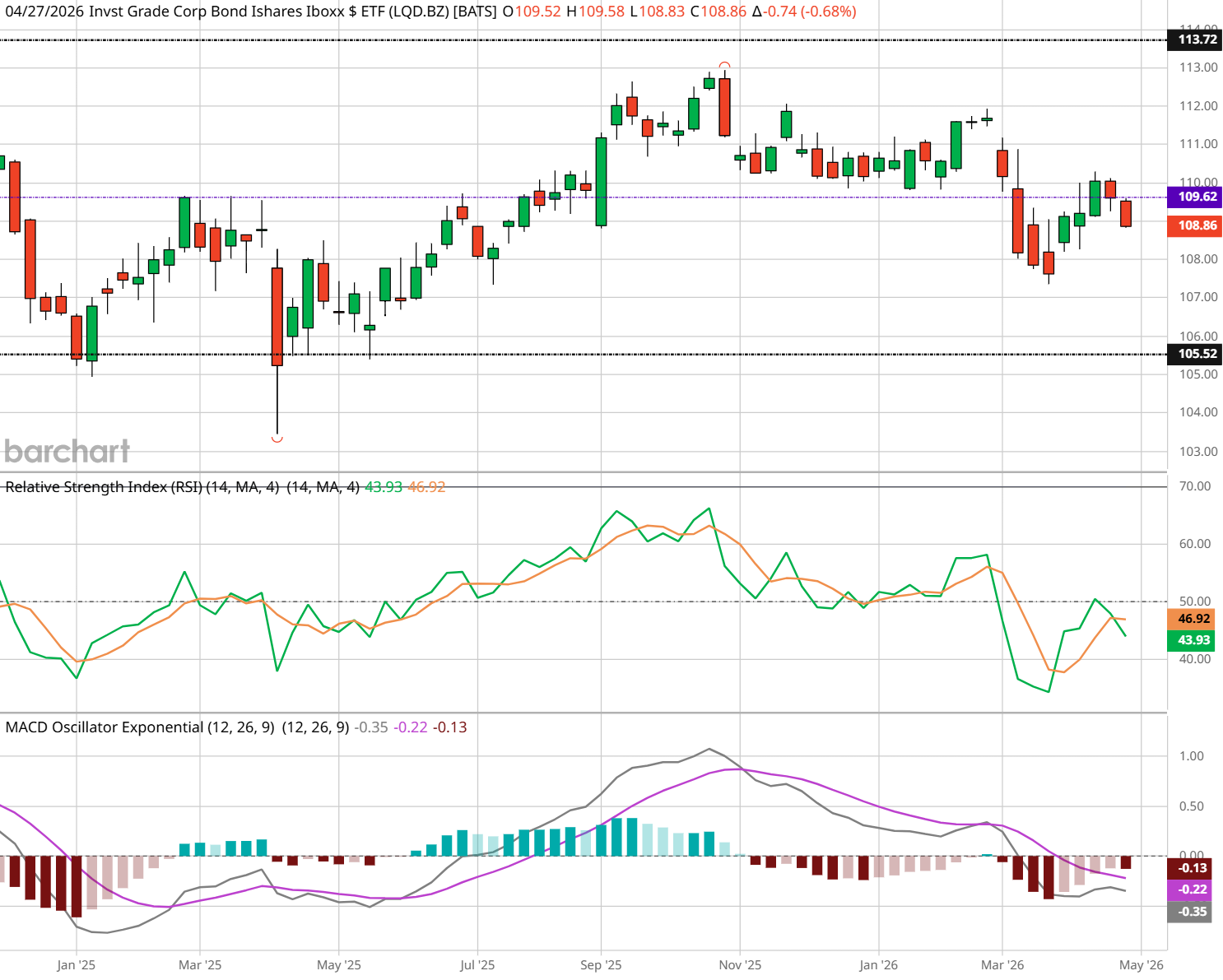The image size is (1223, 980).
Task: Click the May '26 date axis label
Action: [1142, 965]
